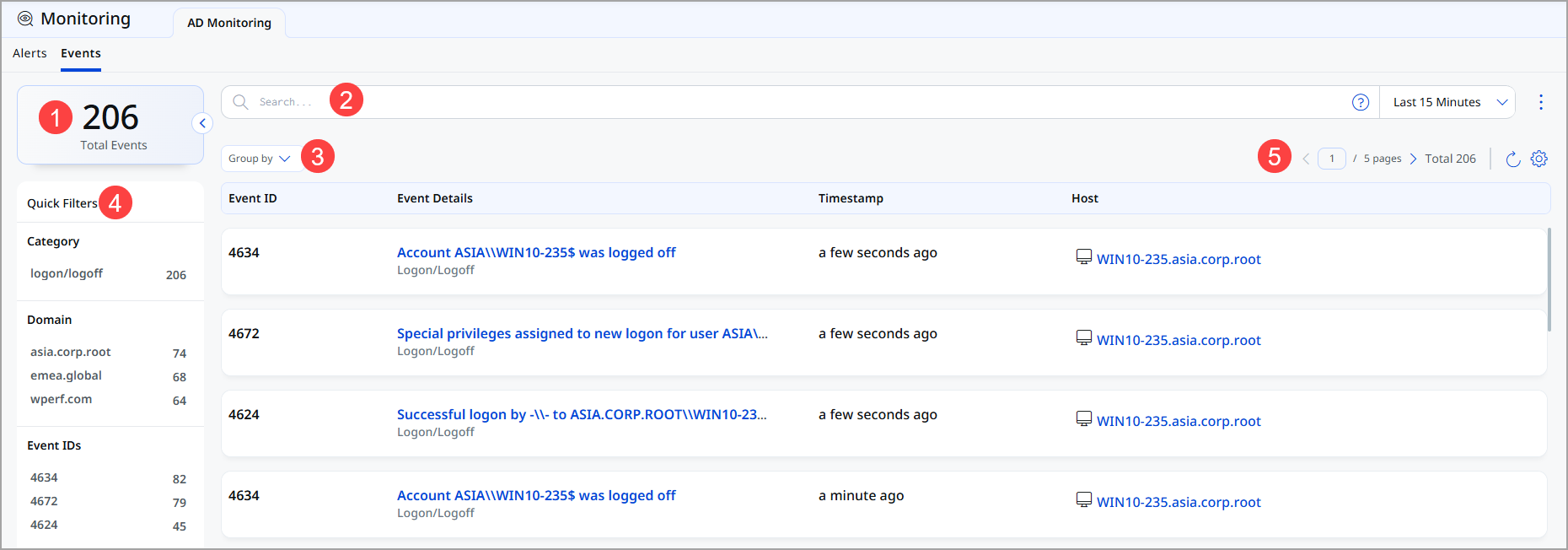Open host link in the 4672 row

tap(1179, 340)
